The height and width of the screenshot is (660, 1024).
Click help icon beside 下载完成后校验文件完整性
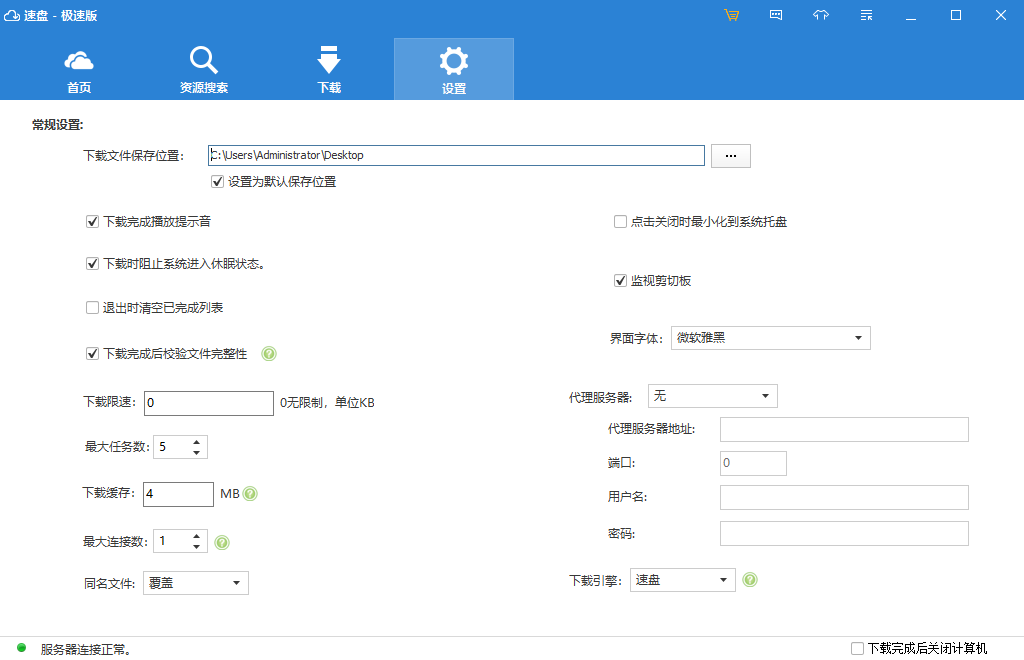tap(269, 354)
